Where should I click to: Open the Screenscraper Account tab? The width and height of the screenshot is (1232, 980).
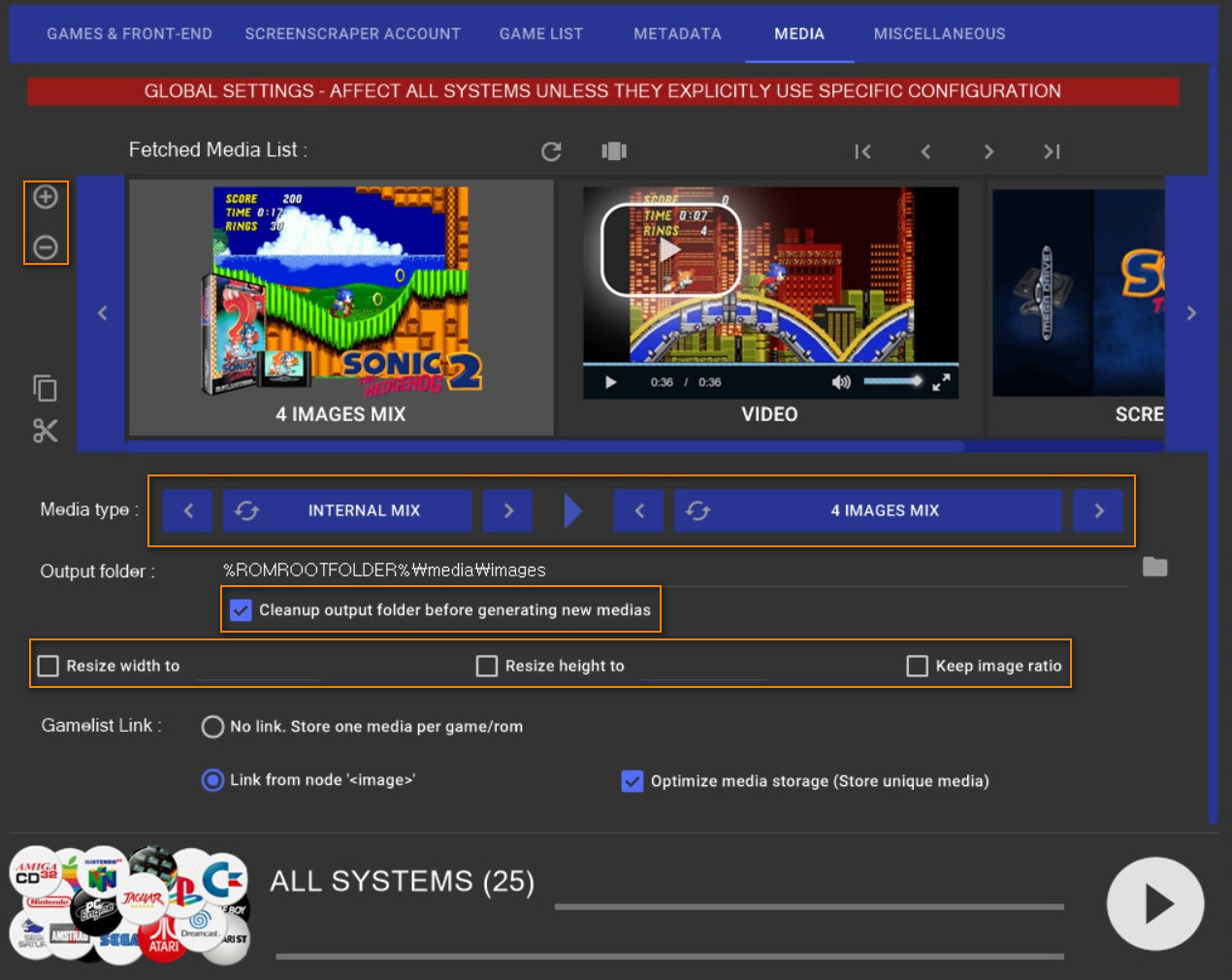(x=353, y=34)
